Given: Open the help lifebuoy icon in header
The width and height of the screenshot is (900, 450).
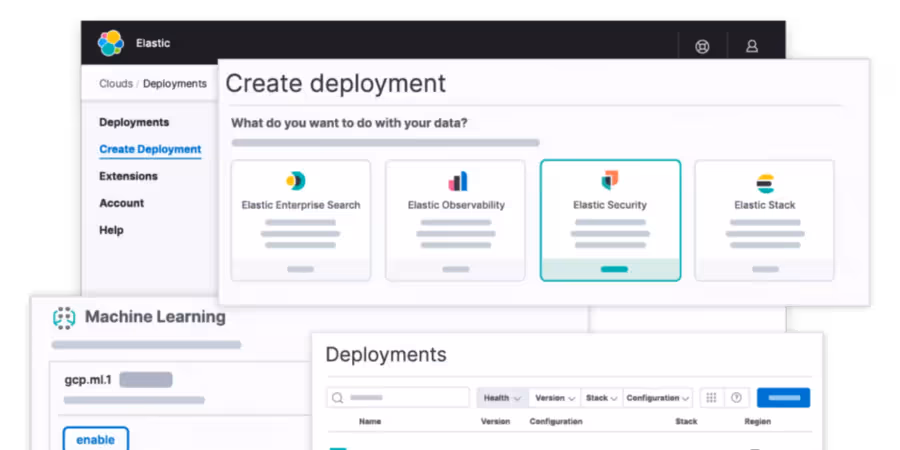Looking at the screenshot, I should click(702, 46).
